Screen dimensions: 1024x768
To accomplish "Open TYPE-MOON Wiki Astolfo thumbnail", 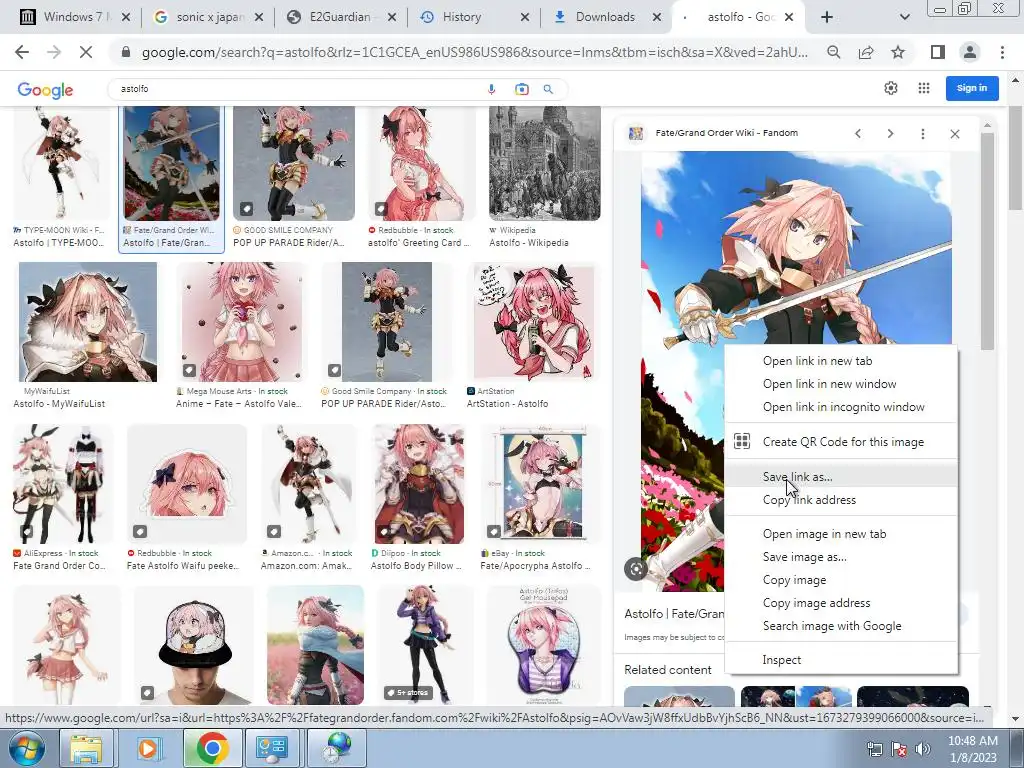I will point(61,163).
